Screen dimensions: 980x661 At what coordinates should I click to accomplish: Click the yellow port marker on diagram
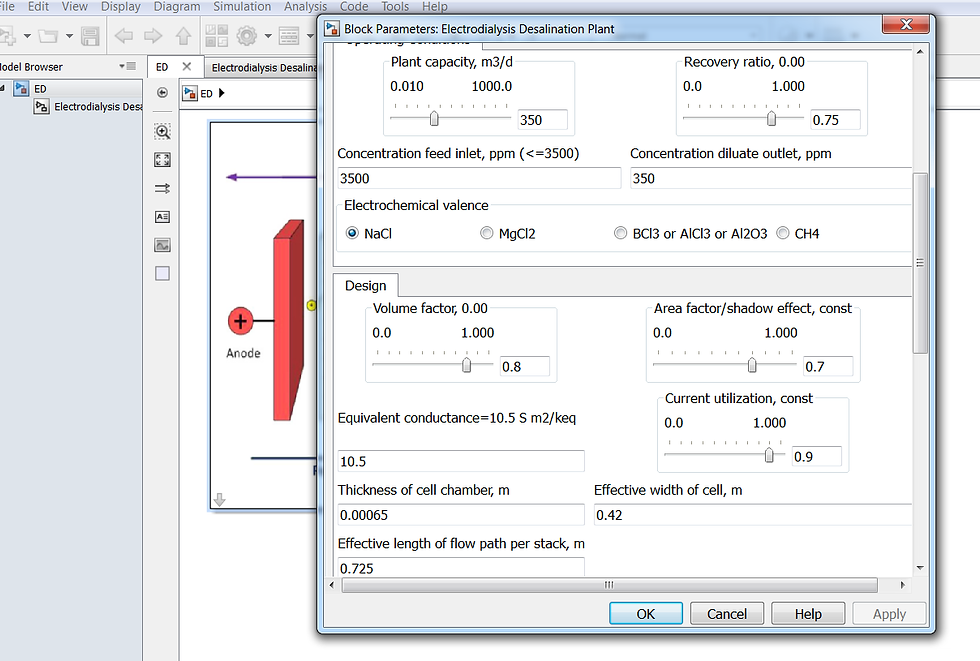[311, 306]
